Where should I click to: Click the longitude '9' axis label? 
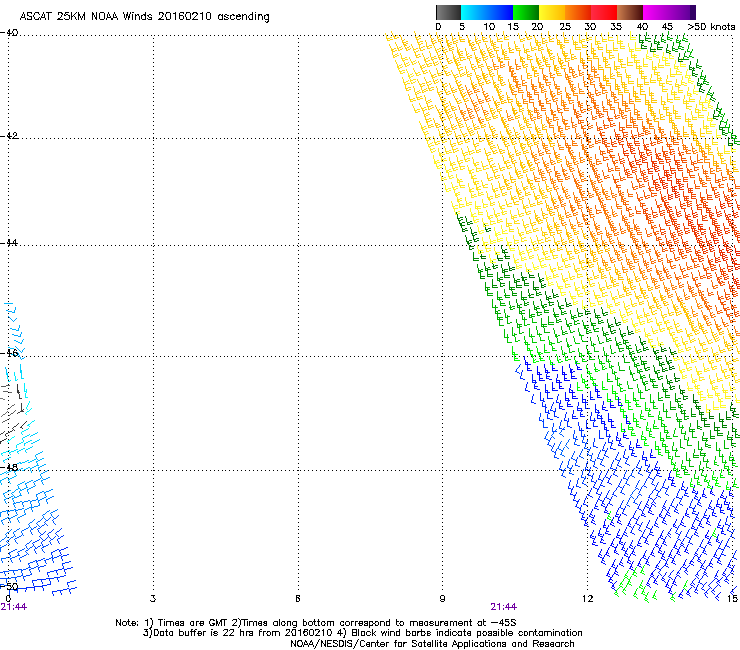coord(442,599)
